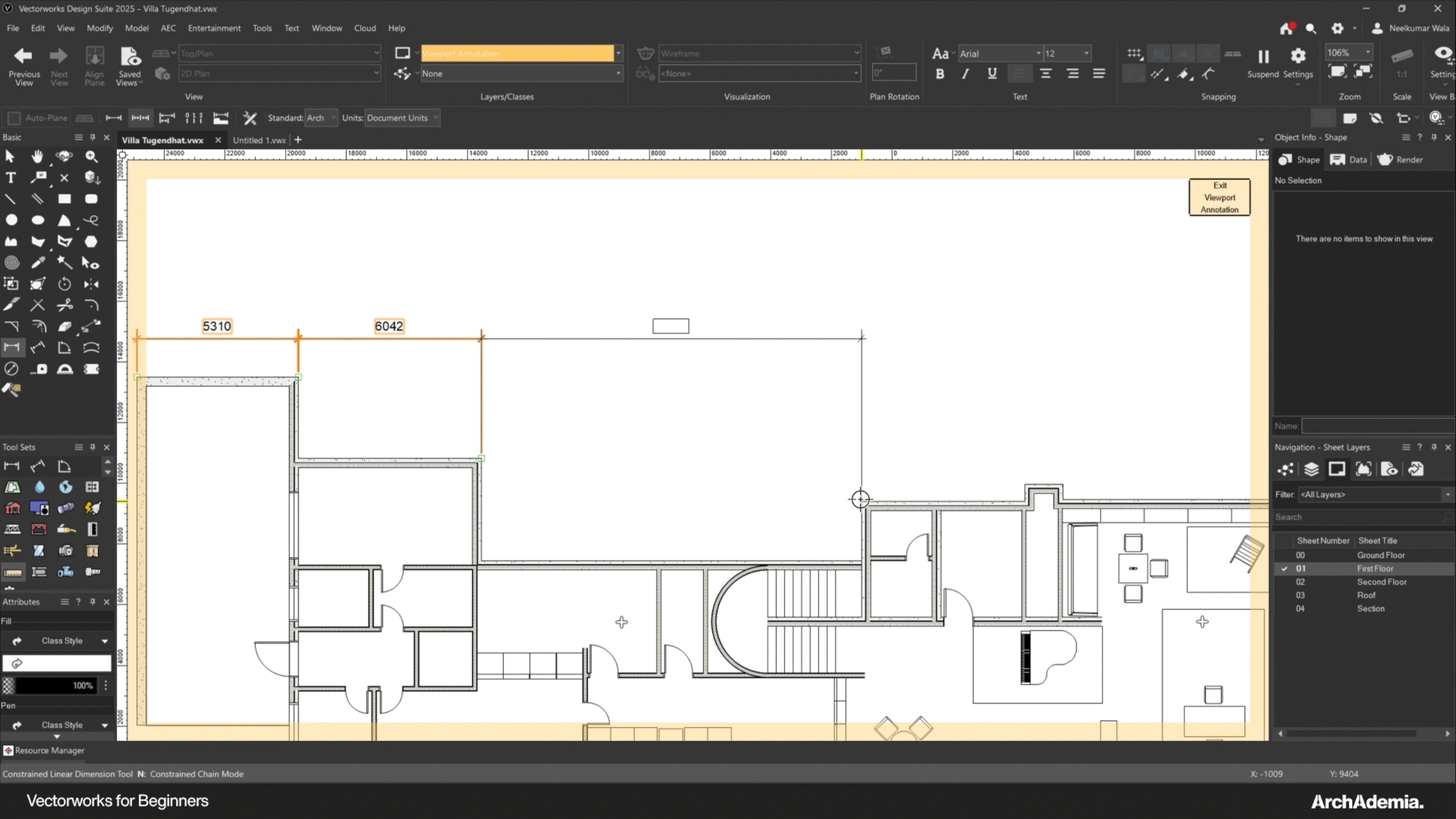Viewport: 1456px width, 819px height.
Task: Select the Pan hand tool
Action: click(x=37, y=156)
